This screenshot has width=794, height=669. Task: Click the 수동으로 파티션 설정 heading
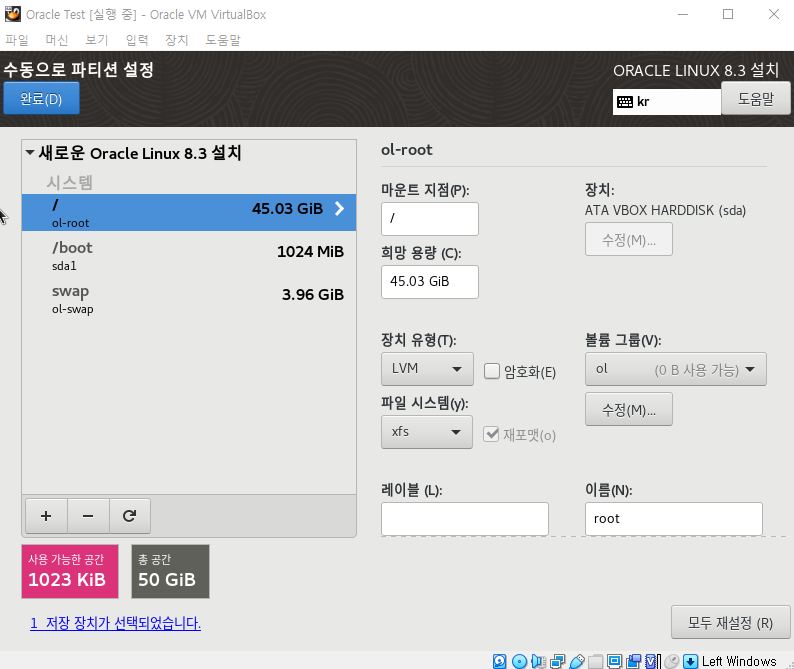click(78, 69)
